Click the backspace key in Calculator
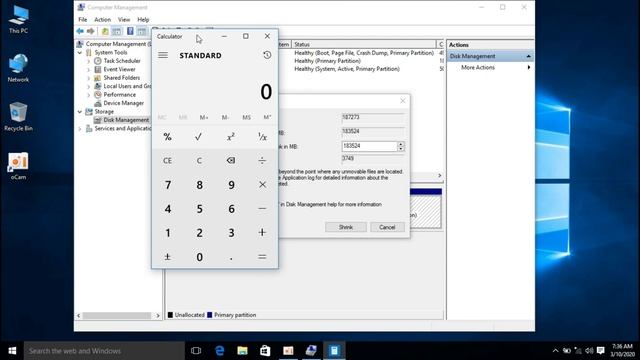This screenshot has width=640, height=360. (x=231, y=160)
